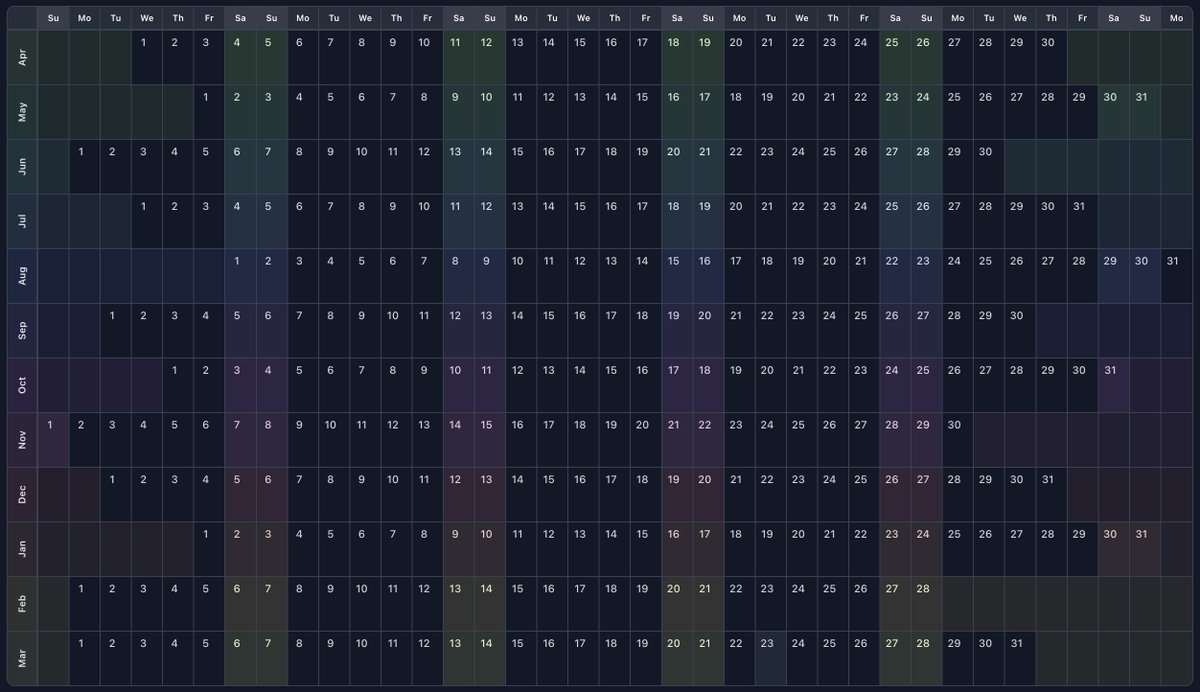Click Monday August 31
Screen dimensions: 1200x692
1176,275
